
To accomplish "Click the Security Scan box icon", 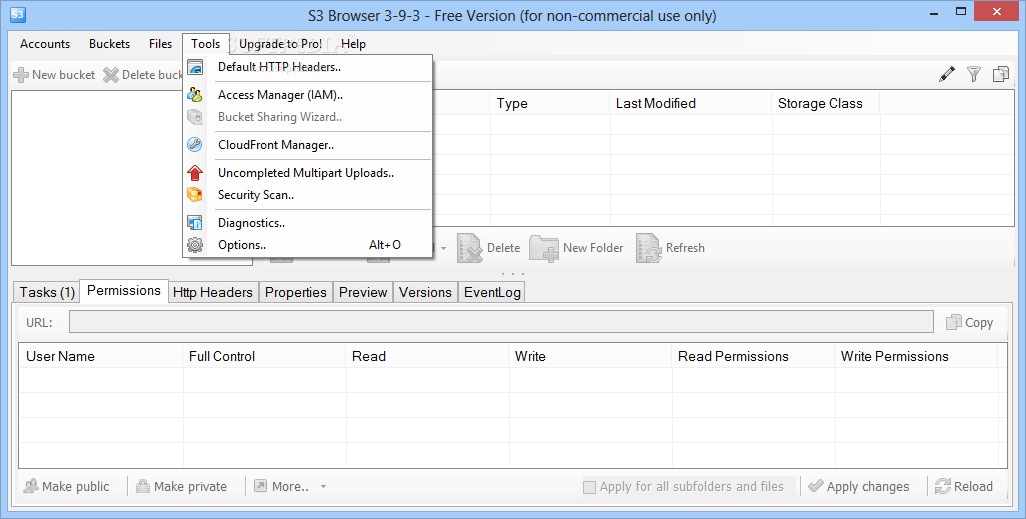I will tap(195, 194).
